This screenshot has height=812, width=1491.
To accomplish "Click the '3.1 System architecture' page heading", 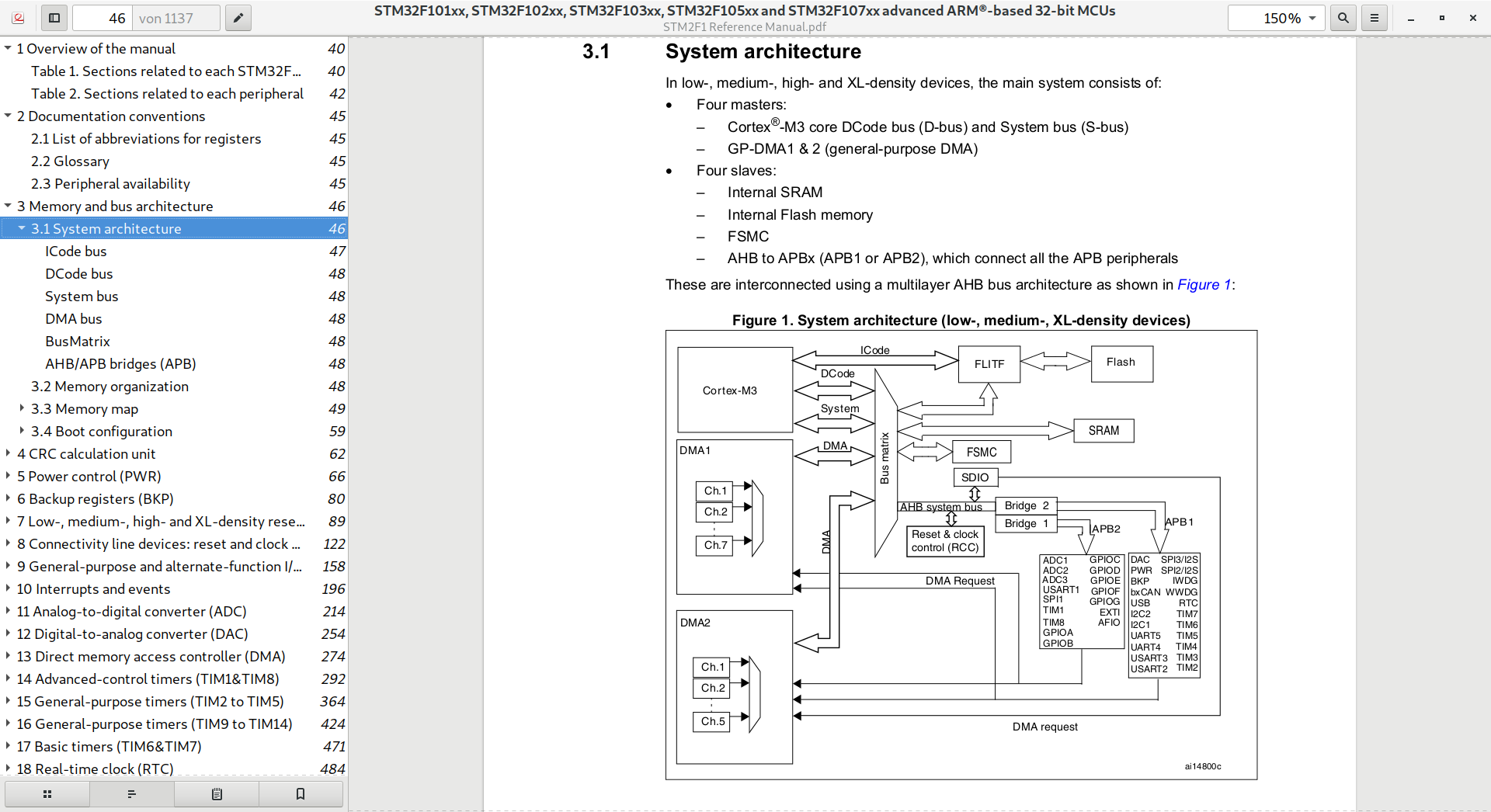I will pyautogui.click(x=721, y=51).
